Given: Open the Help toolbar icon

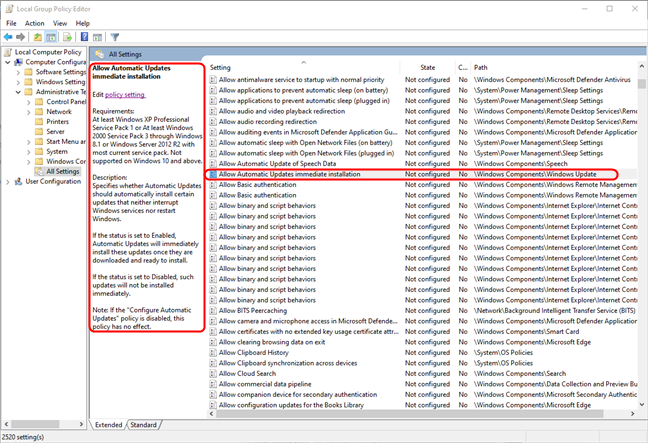Looking at the screenshot, I should click(84, 37).
